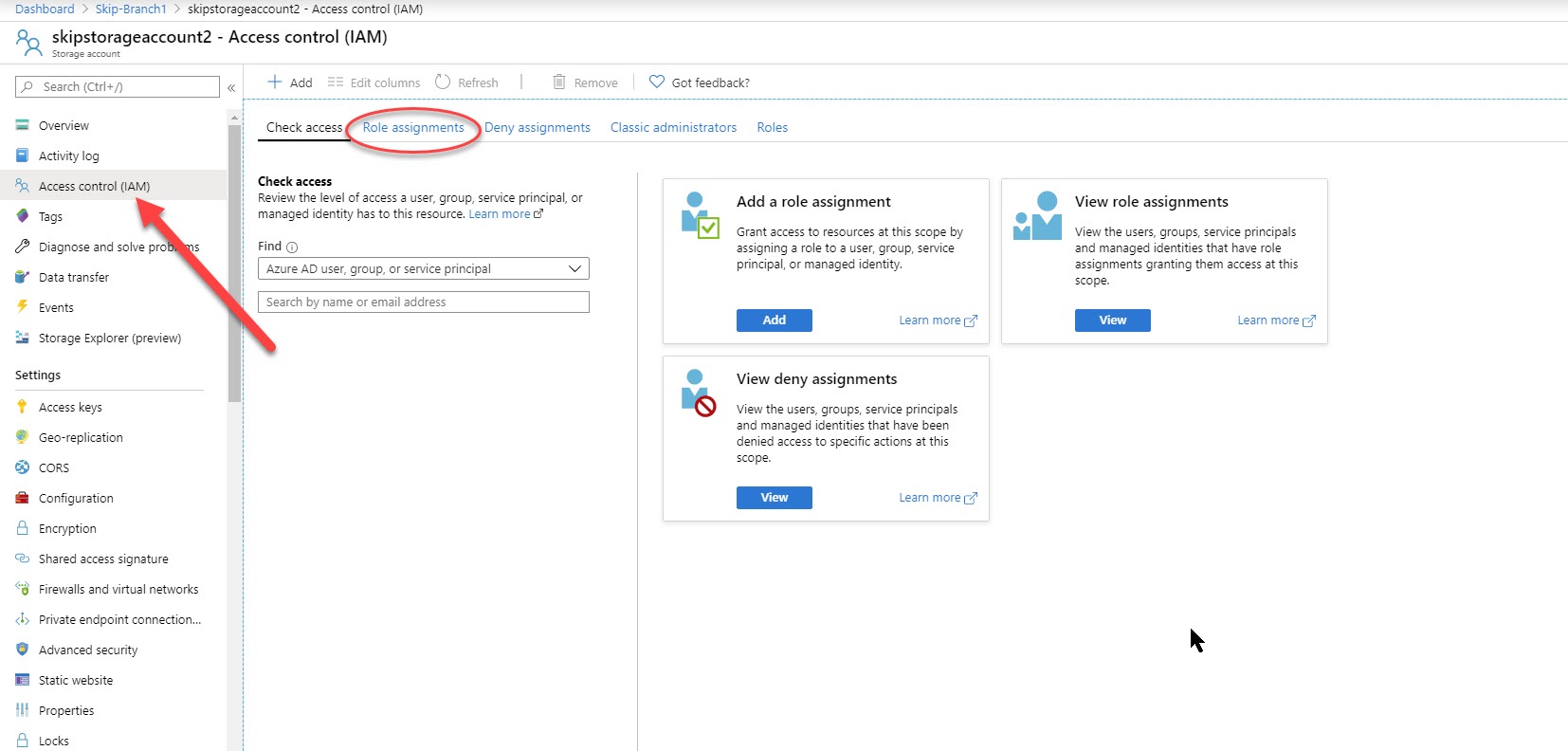
Task: Click the Find info tooltip icon
Action: coord(292,247)
